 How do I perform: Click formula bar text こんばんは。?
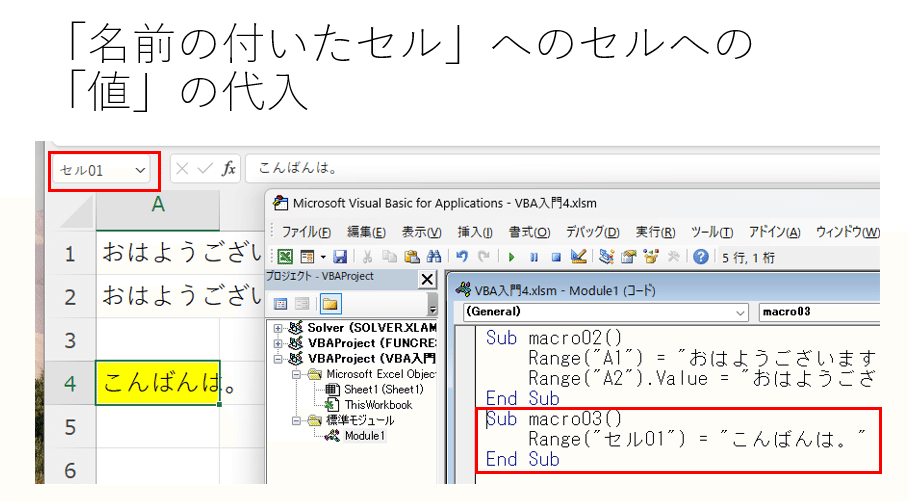click(298, 168)
